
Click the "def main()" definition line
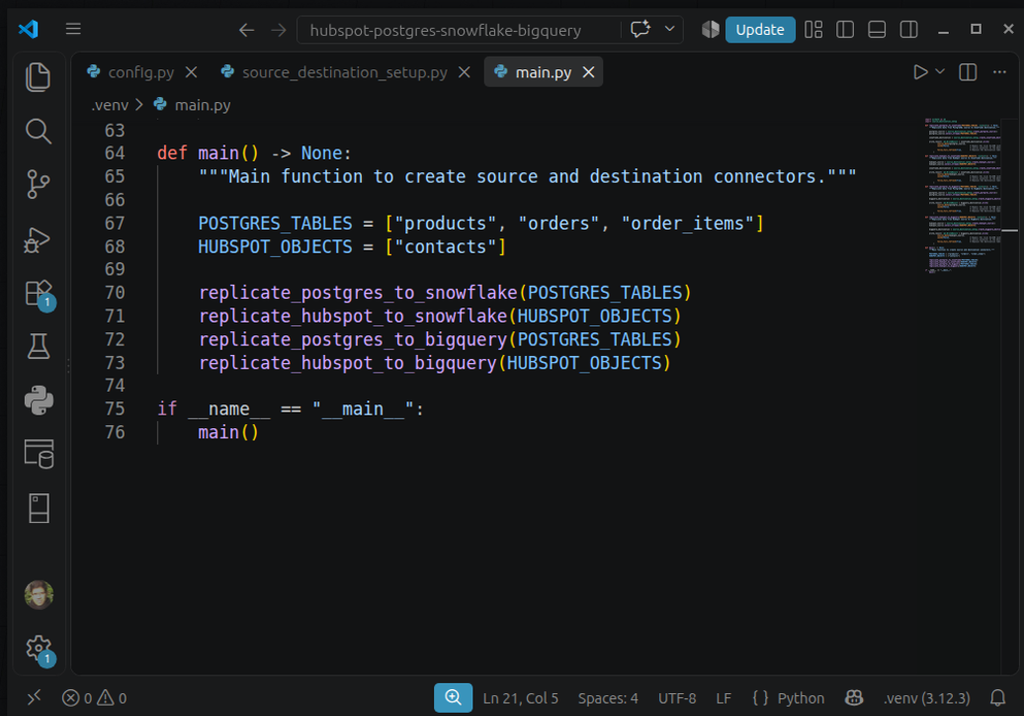(254, 154)
